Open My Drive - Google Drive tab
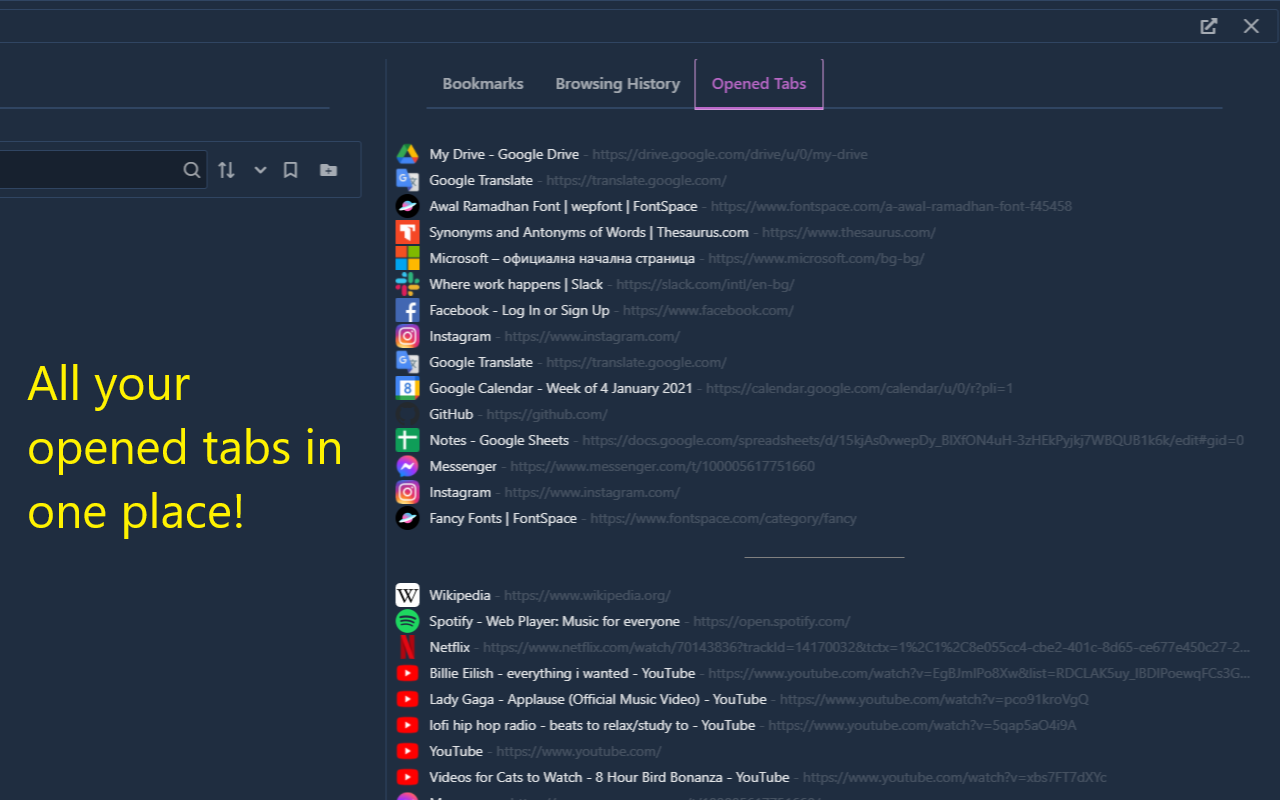The width and height of the screenshot is (1280, 800). [504, 154]
